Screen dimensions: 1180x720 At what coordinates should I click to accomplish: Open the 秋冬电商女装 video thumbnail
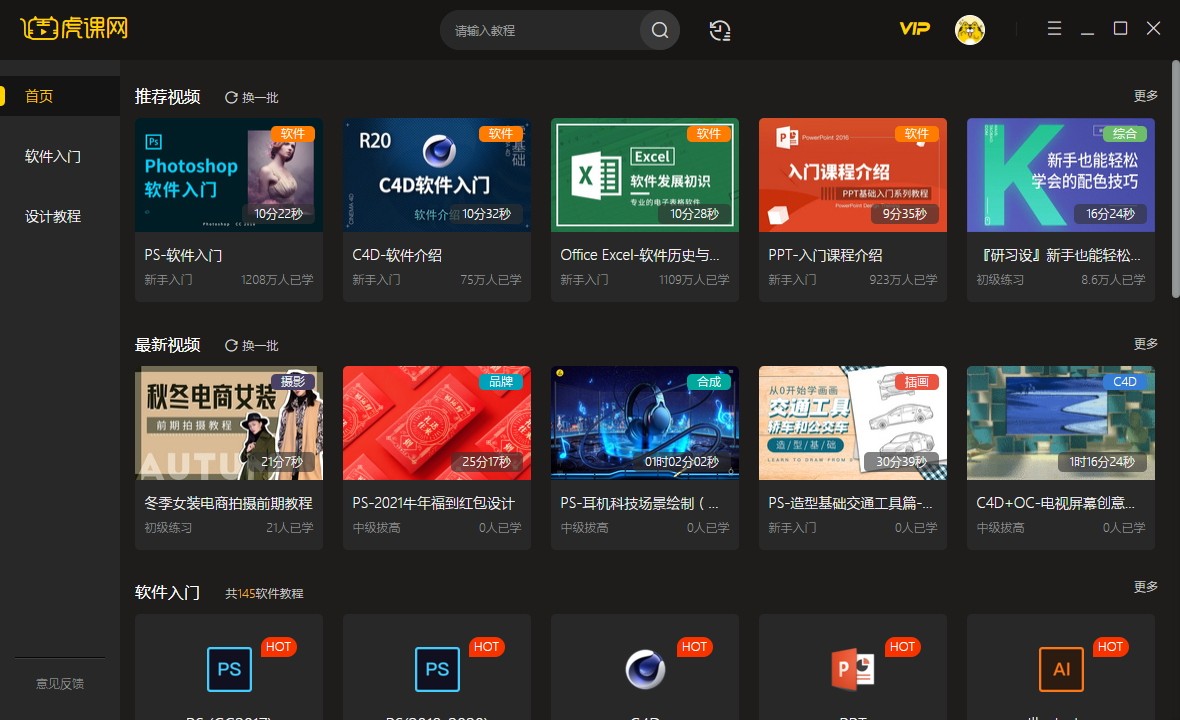pyautogui.click(x=229, y=423)
